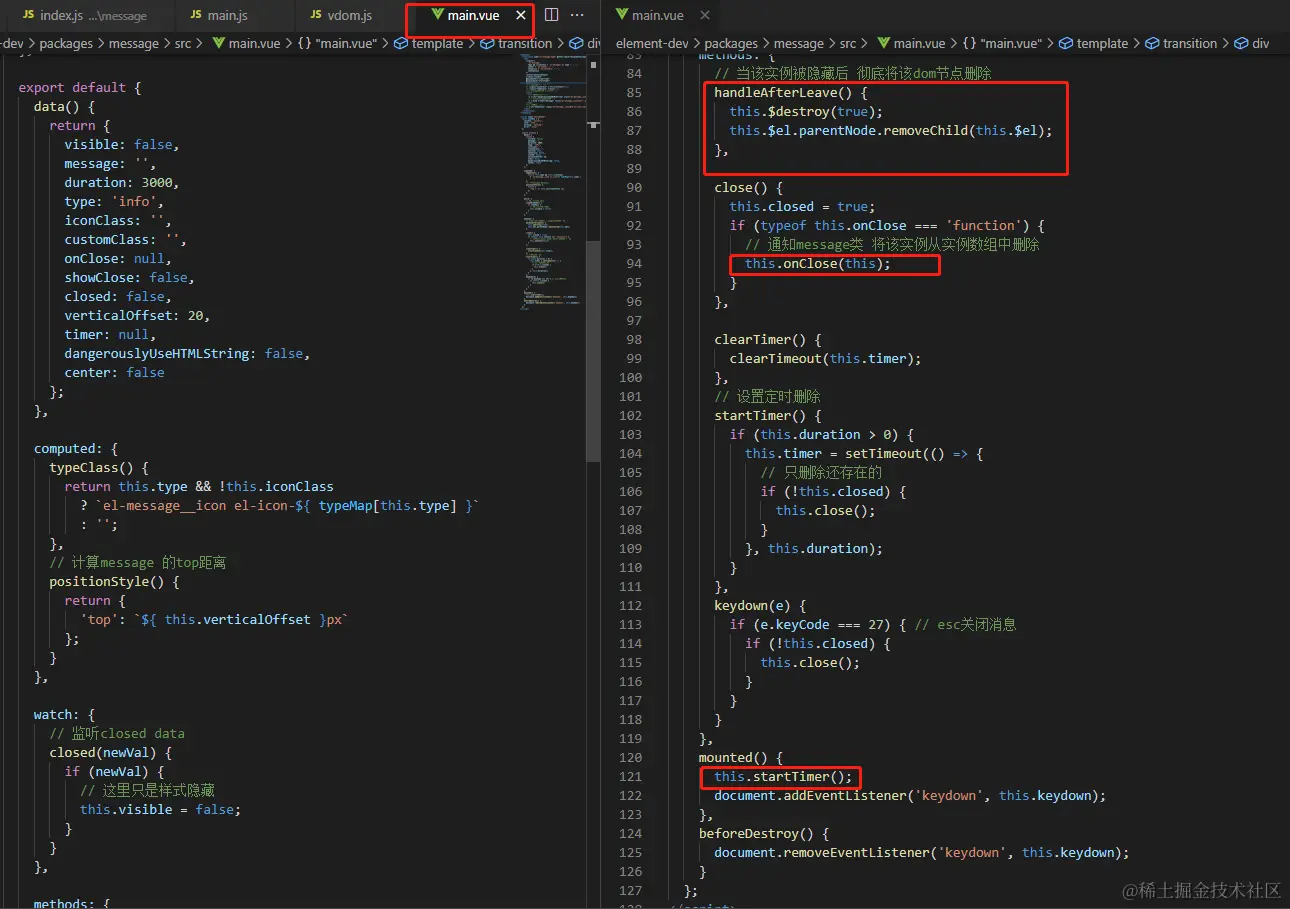
Task: Click the left editor minimap
Action: 553,180
